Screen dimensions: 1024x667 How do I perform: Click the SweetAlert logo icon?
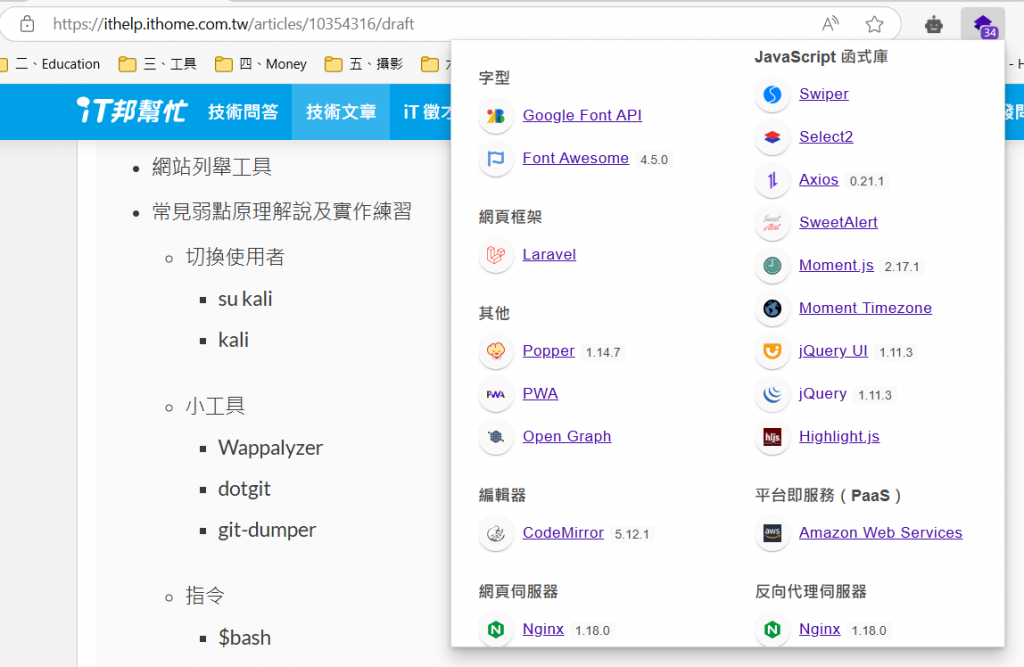[772, 223]
